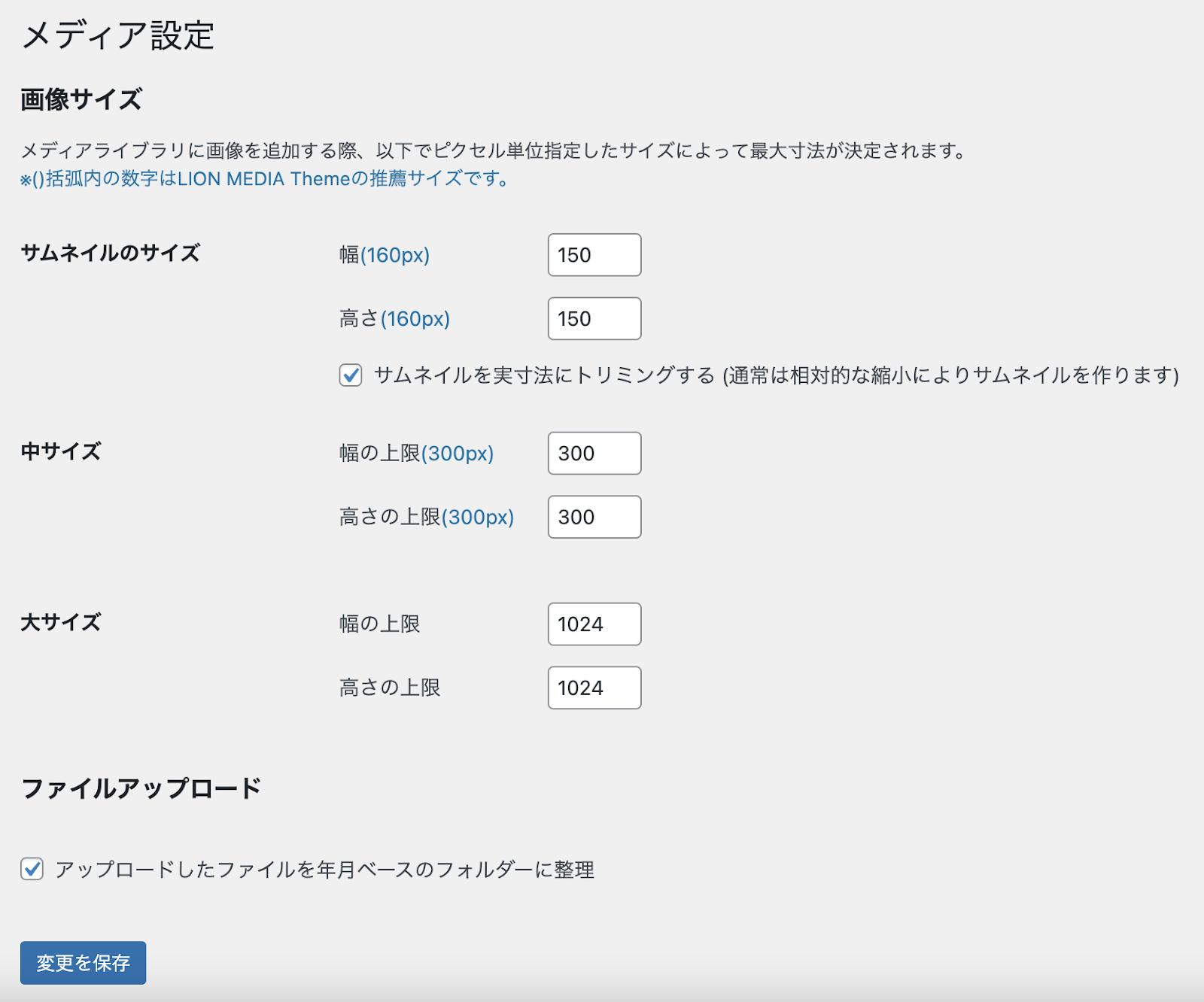
Task: Click the 高さの上限 label under 大サイズ
Action: (x=390, y=688)
